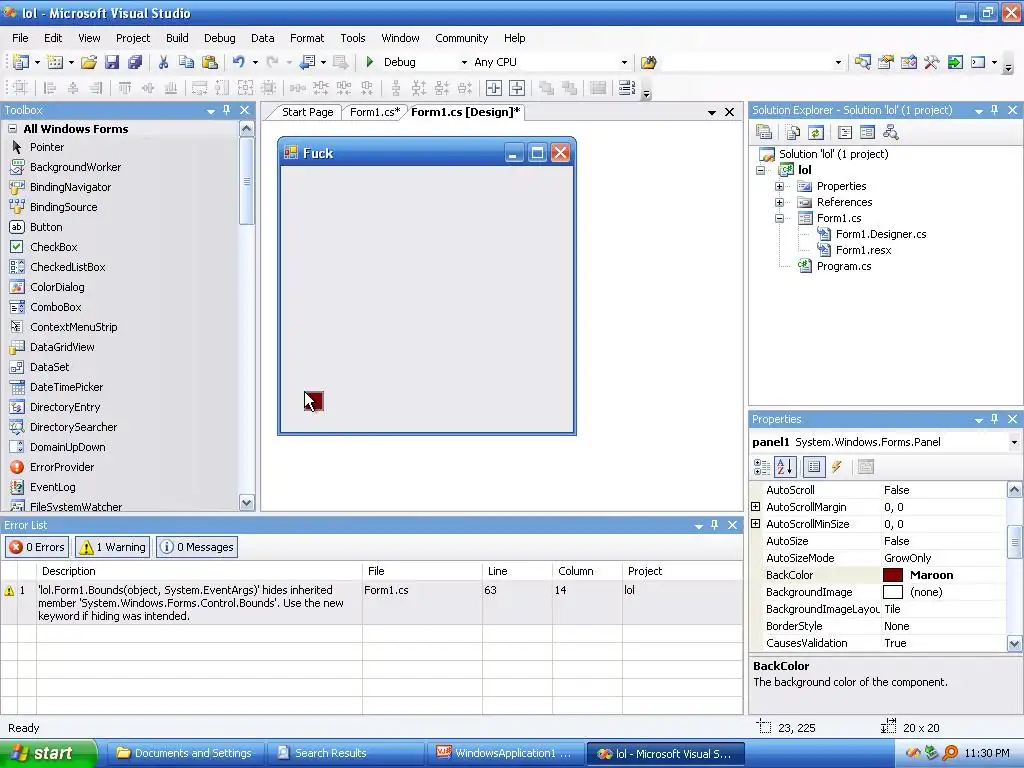Click the Description column header in Error List
This screenshot has width=1024, height=768.
pyautogui.click(x=199, y=571)
